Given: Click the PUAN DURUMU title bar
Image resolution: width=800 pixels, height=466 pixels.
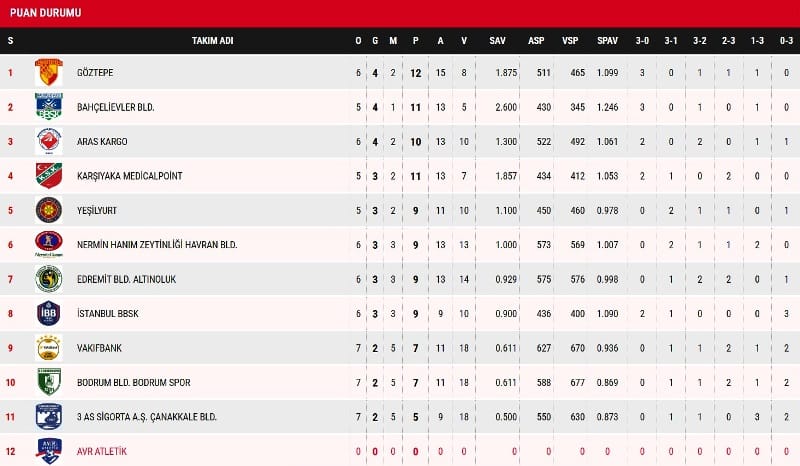Looking at the screenshot, I should (x=400, y=13).
